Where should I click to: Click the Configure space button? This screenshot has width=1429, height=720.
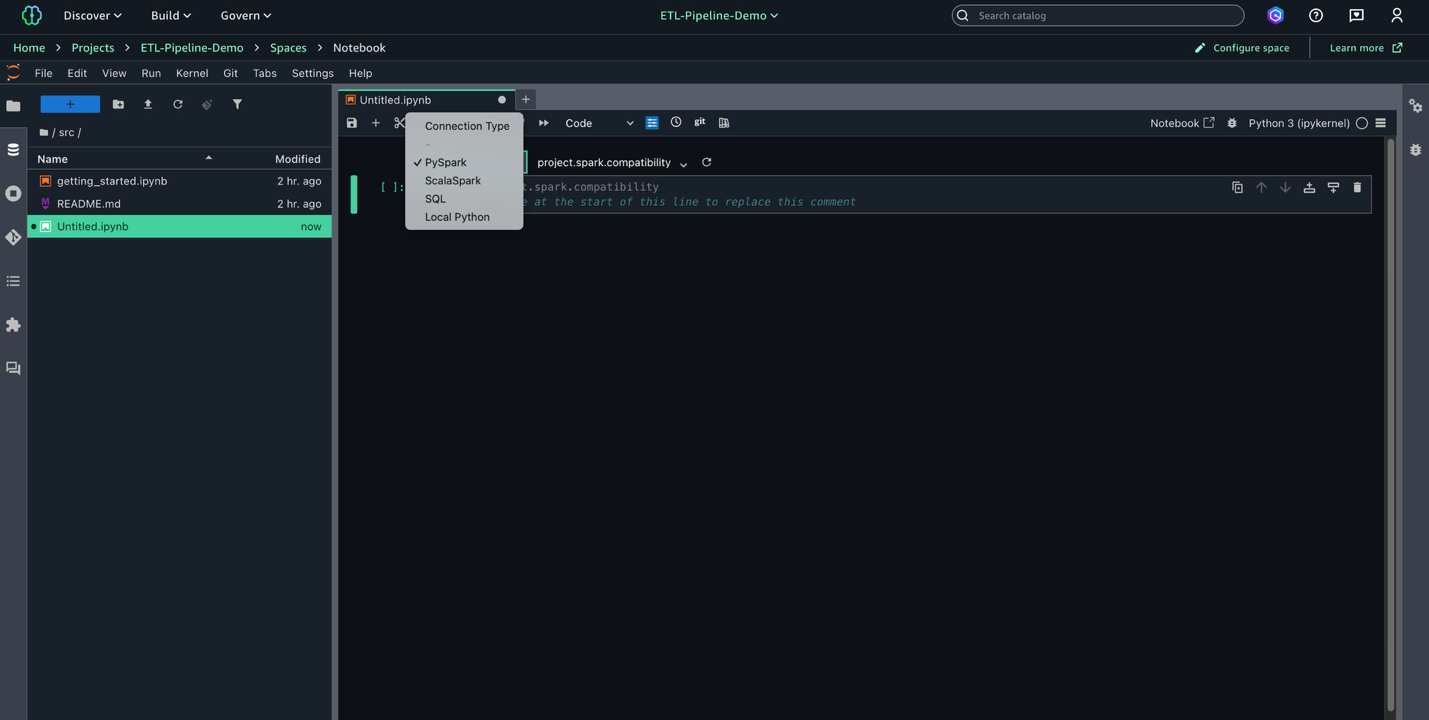[x=1242, y=48]
